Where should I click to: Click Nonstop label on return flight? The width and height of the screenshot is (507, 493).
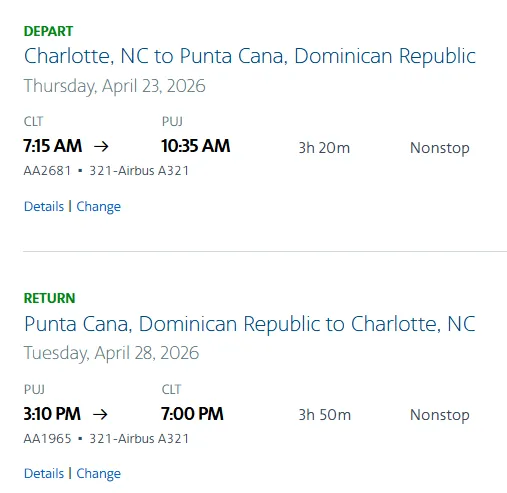click(x=440, y=415)
